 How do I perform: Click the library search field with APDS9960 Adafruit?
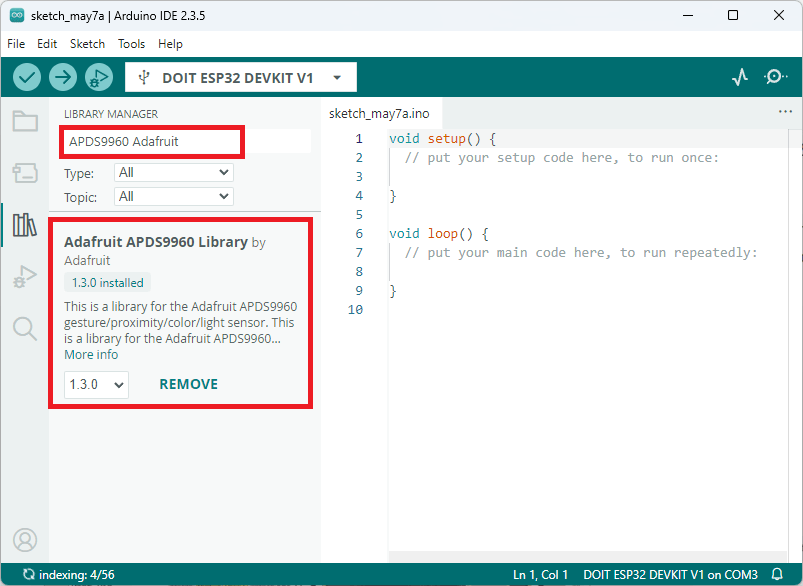[x=151, y=142]
